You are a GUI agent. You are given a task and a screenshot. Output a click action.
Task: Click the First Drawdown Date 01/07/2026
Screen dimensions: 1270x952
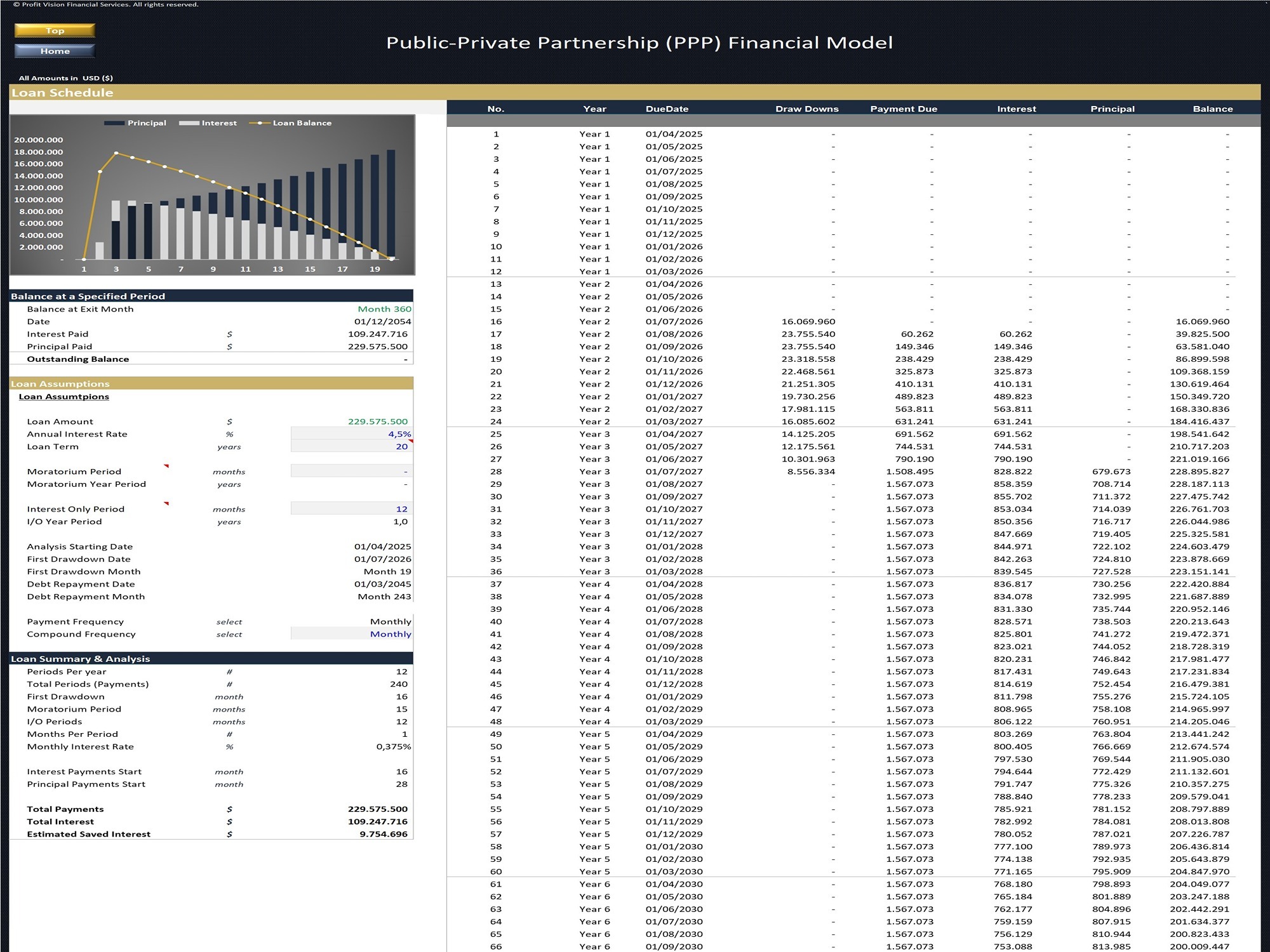pyautogui.click(x=382, y=559)
